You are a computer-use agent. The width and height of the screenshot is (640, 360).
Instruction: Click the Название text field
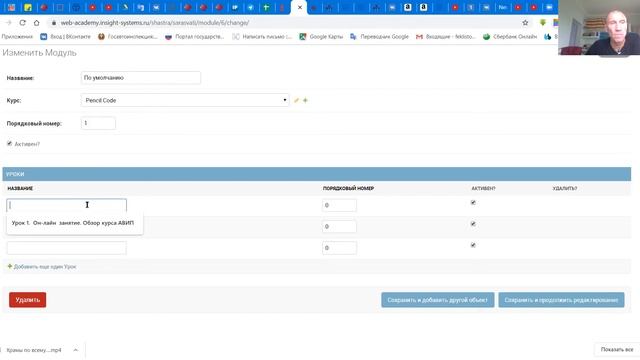(141, 78)
